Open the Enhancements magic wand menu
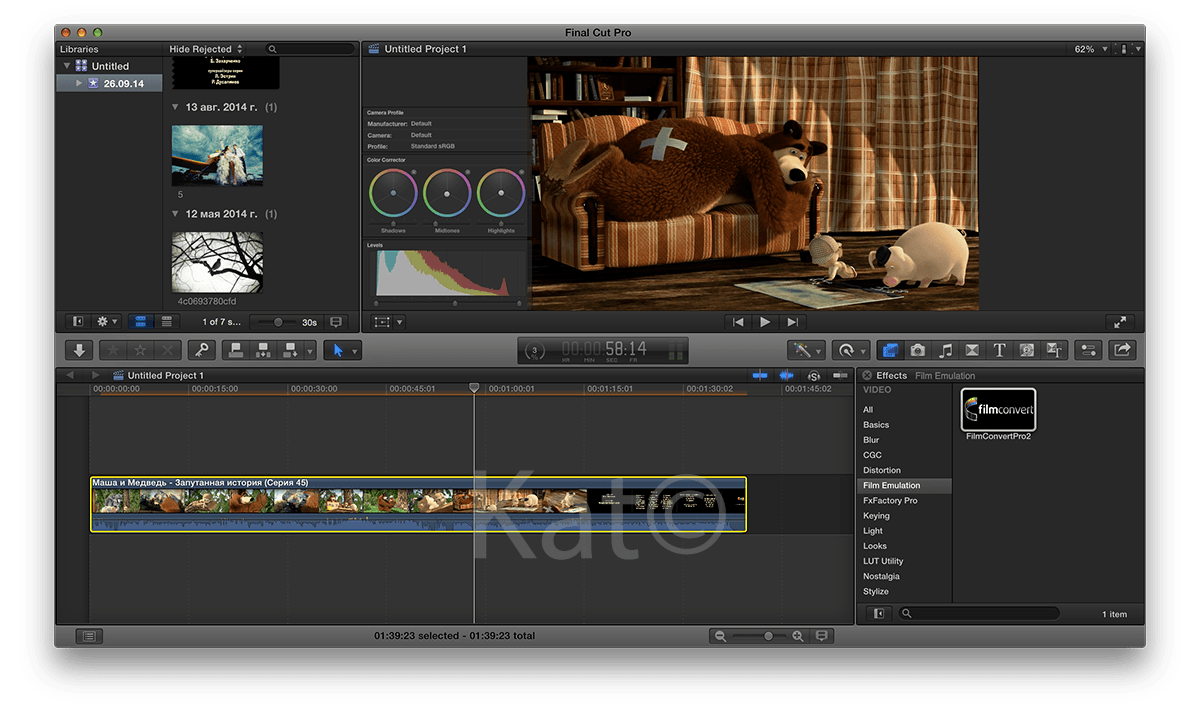 [x=804, y=350]
